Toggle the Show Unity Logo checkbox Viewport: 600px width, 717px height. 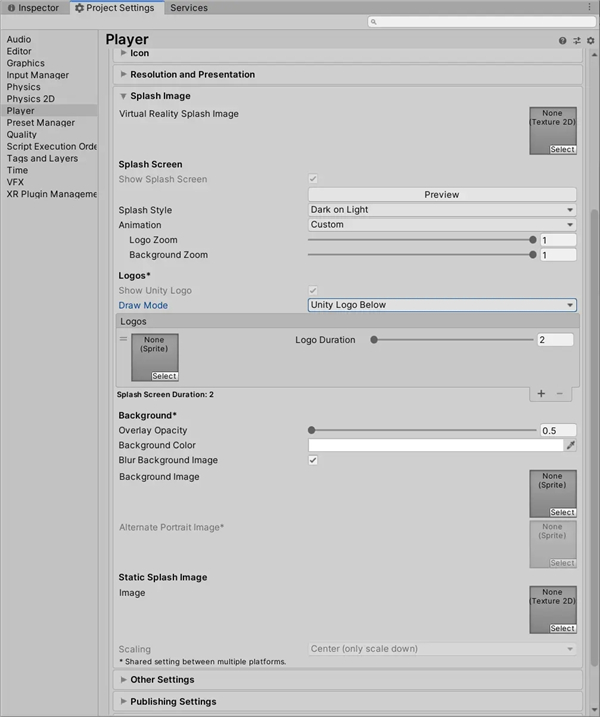(x=313, y=291)
